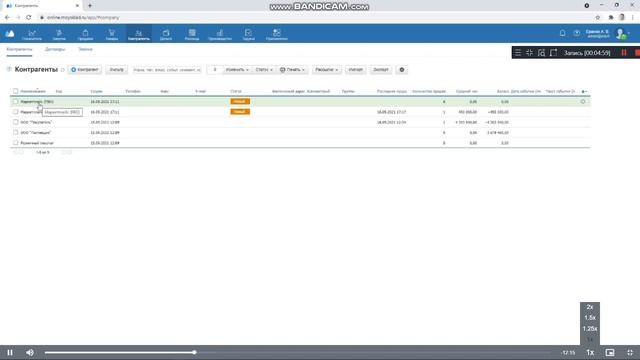Choose 2x playback speed
This screenshot has width=640, height=360.
click(x=590, y=307)
